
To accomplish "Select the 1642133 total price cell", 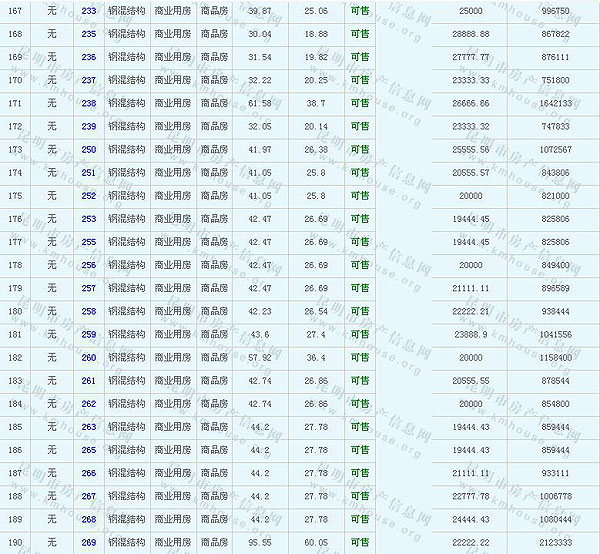I will 553,103.
